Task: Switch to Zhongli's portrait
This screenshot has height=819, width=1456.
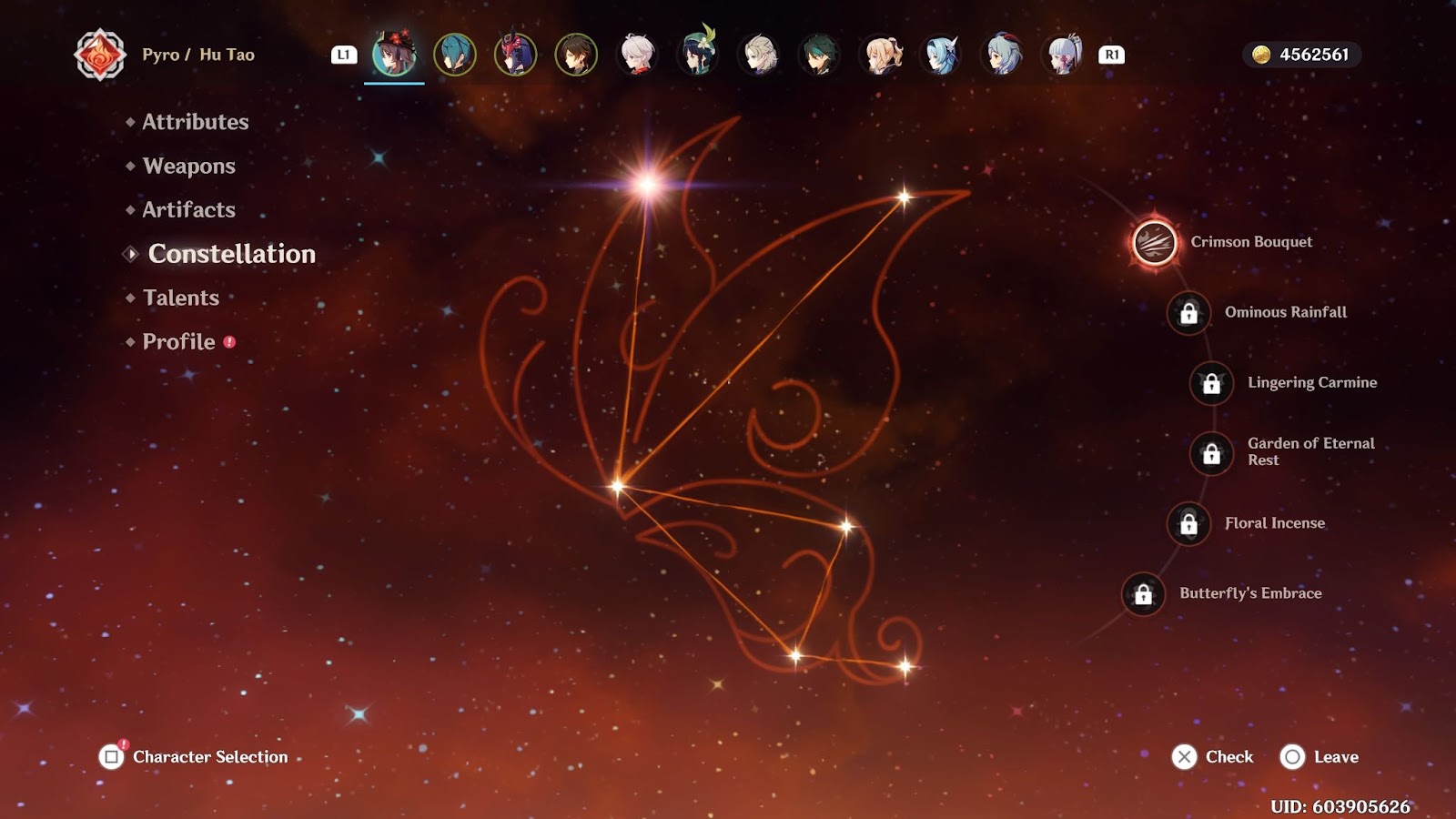Action: point(576,55)
